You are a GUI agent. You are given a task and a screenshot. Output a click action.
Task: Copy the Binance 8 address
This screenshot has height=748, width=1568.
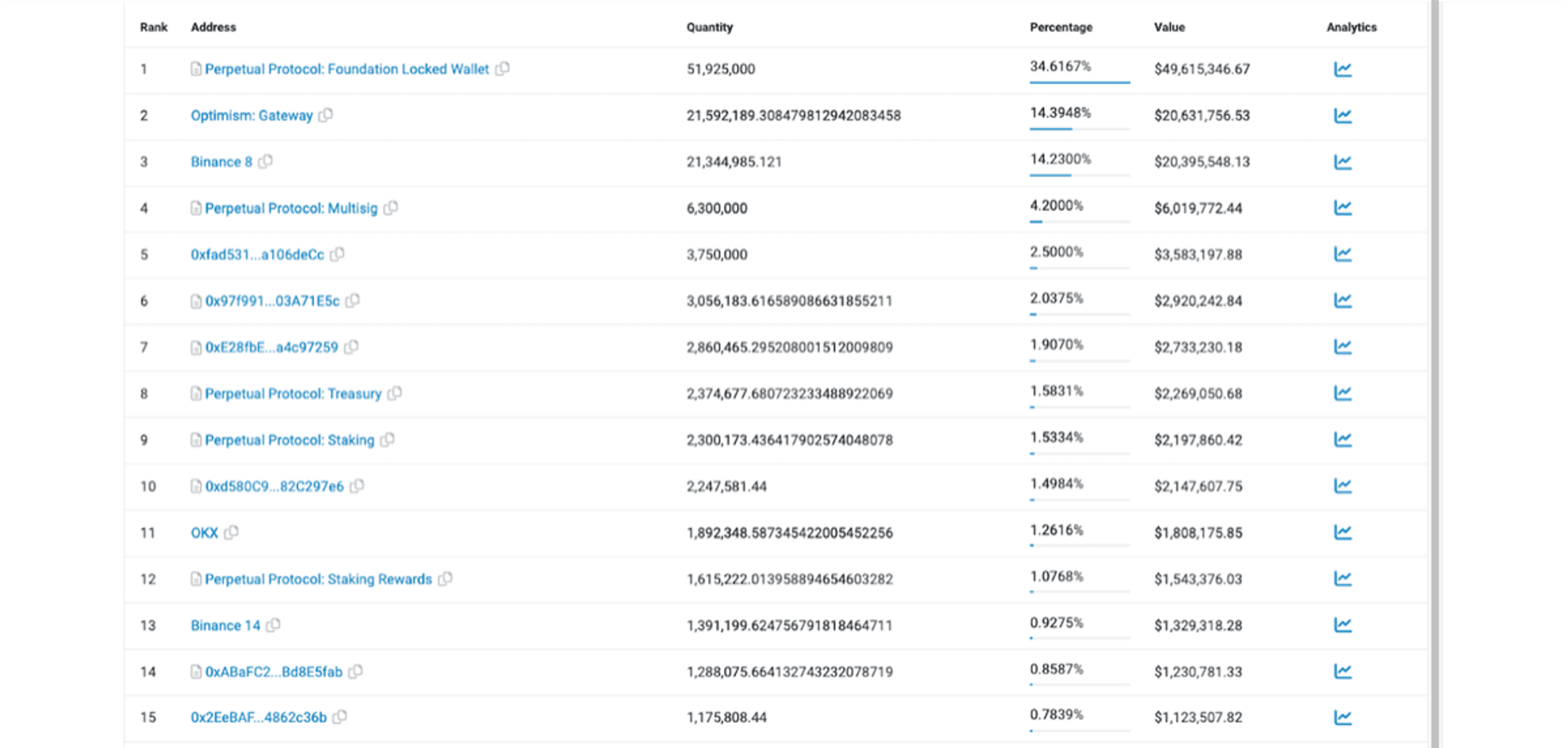click(x=265, y=161)
